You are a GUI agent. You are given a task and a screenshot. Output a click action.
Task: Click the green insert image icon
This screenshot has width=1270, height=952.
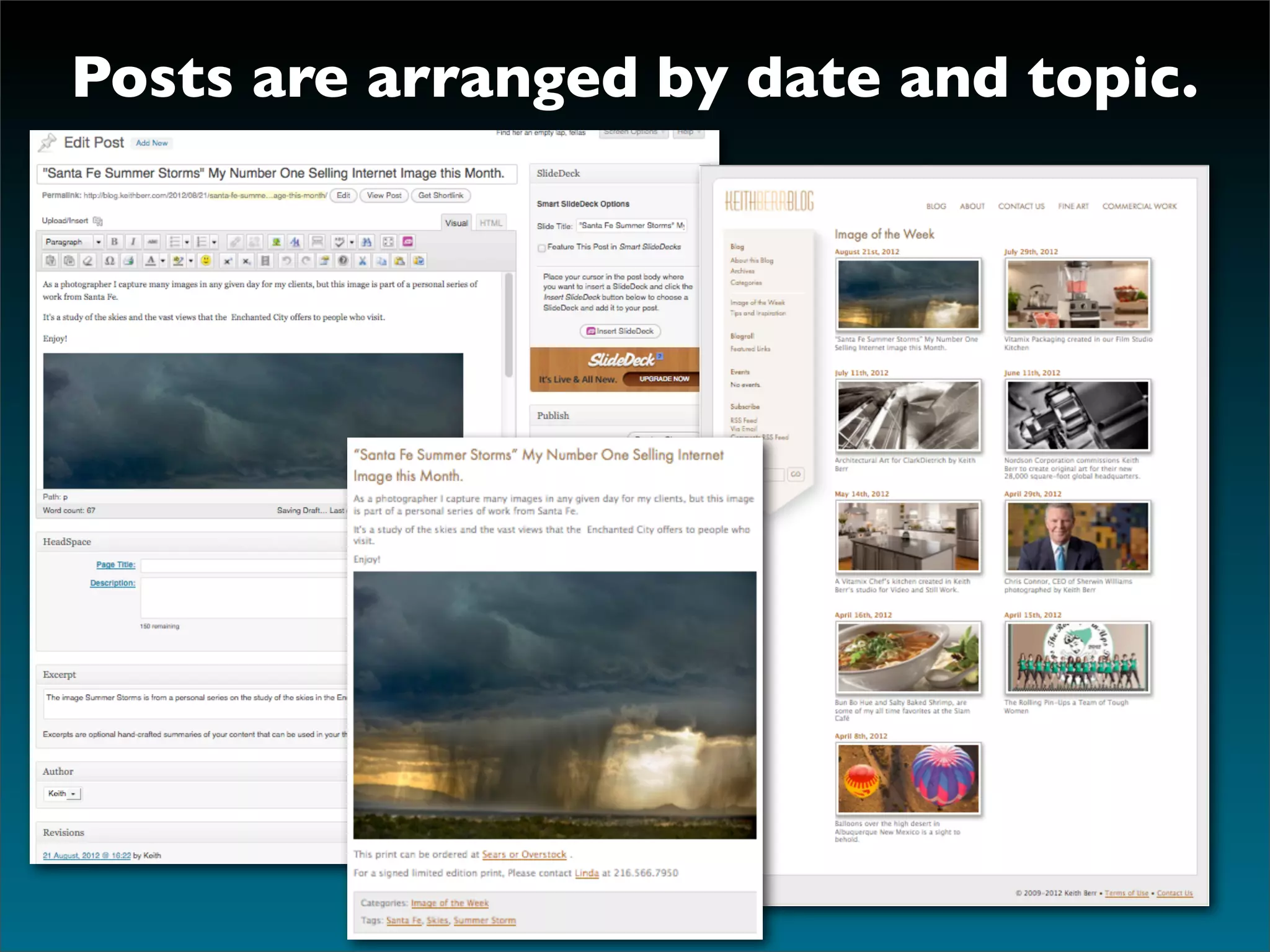(x=276, y=242)
